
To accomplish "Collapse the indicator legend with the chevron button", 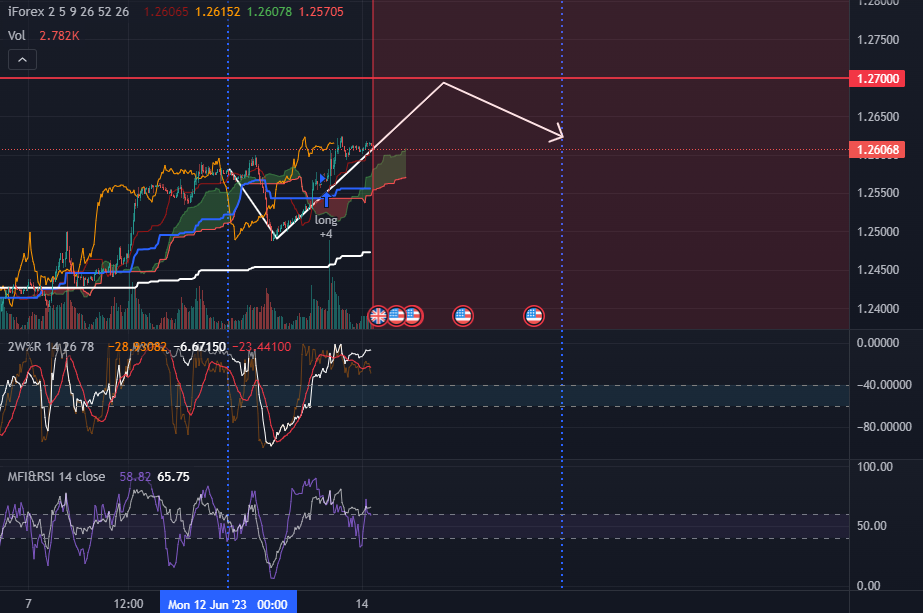I will [22, 59].
